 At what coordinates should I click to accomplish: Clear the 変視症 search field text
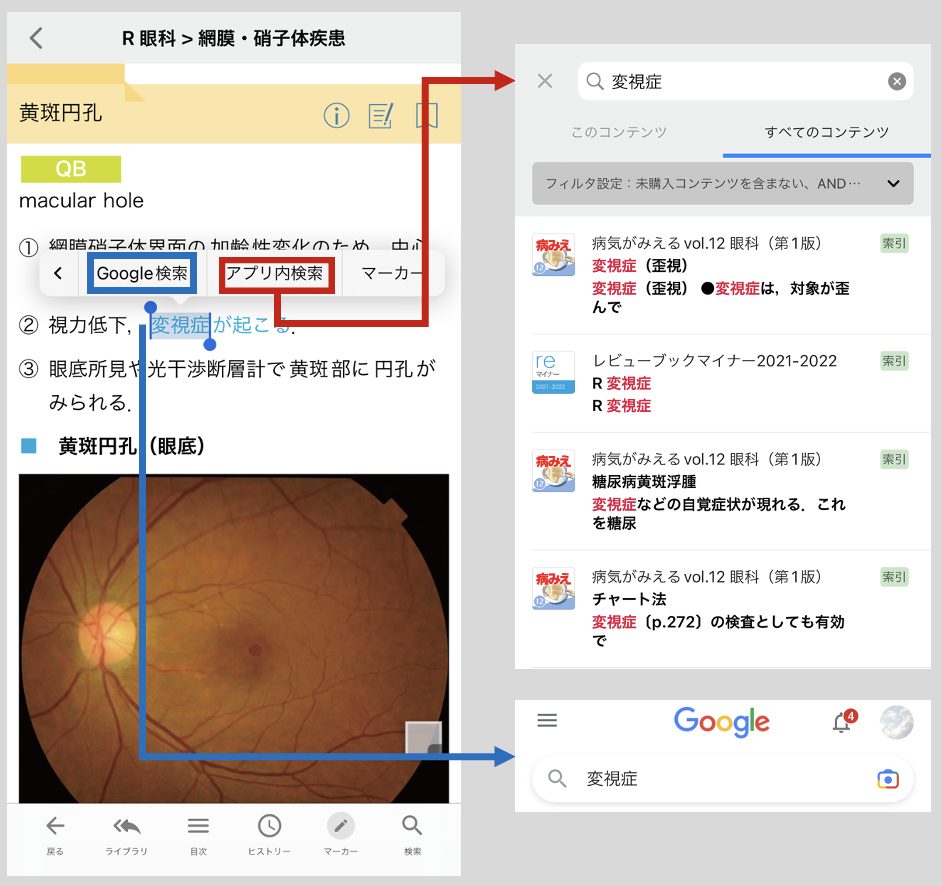pyautogui.click(x=897, y=82)
